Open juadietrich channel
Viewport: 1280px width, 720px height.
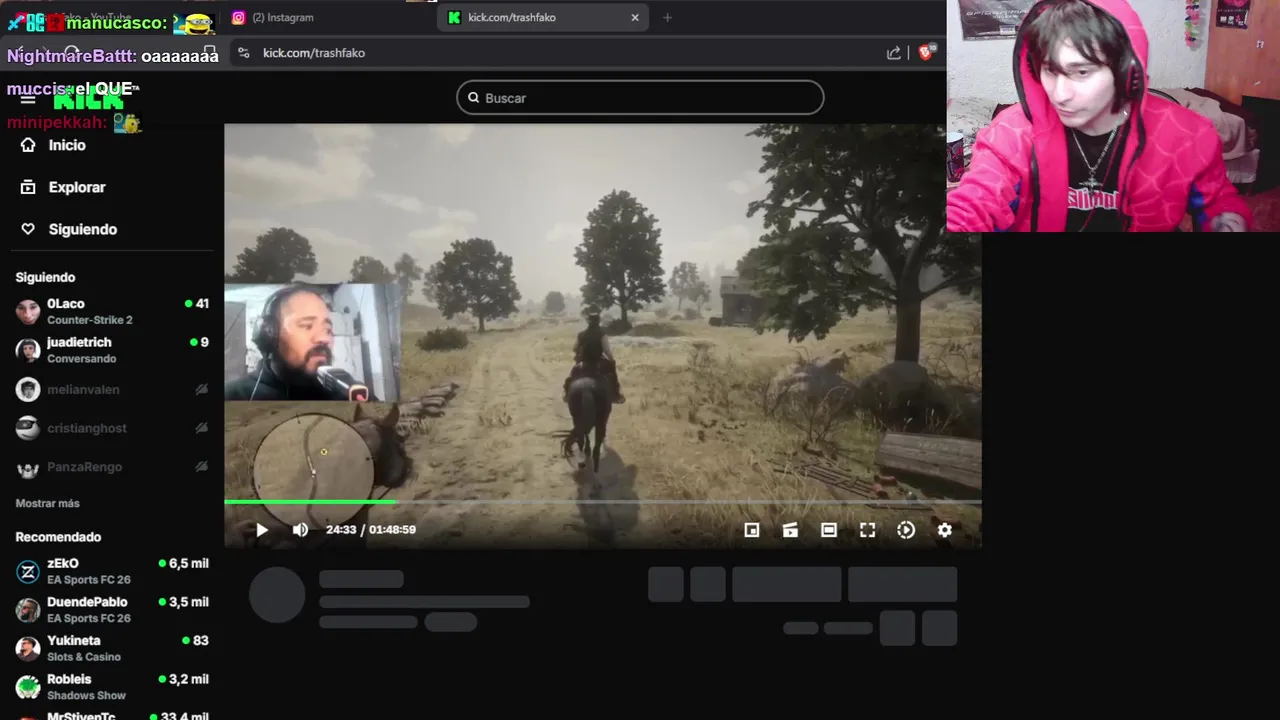tap(112, 350)
